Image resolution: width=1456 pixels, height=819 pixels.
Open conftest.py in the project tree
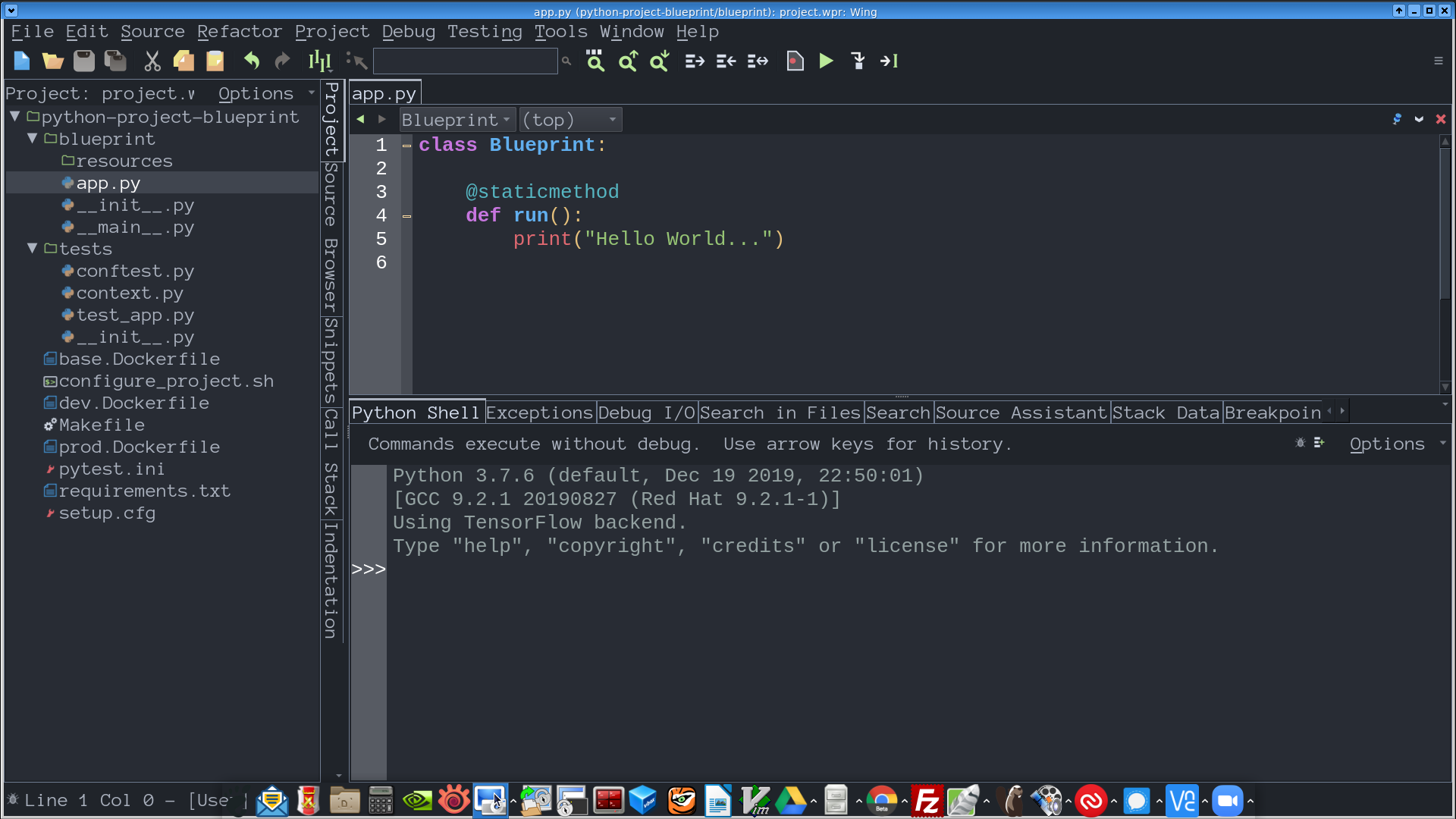pos(134,271)
